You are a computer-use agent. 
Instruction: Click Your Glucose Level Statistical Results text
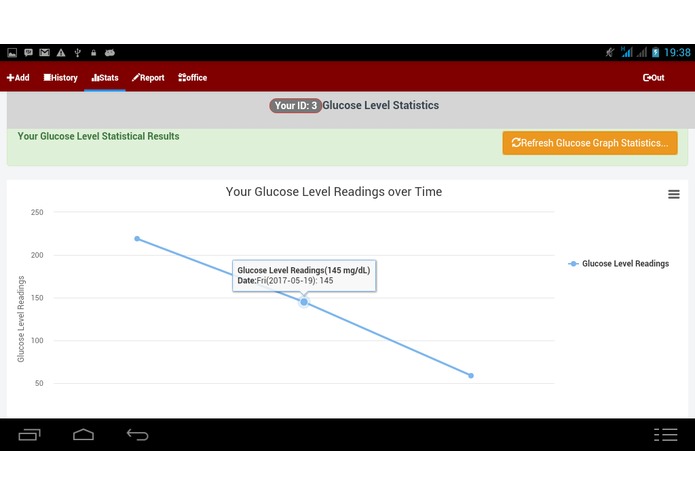pyautogui.click(x=98, y=136)
